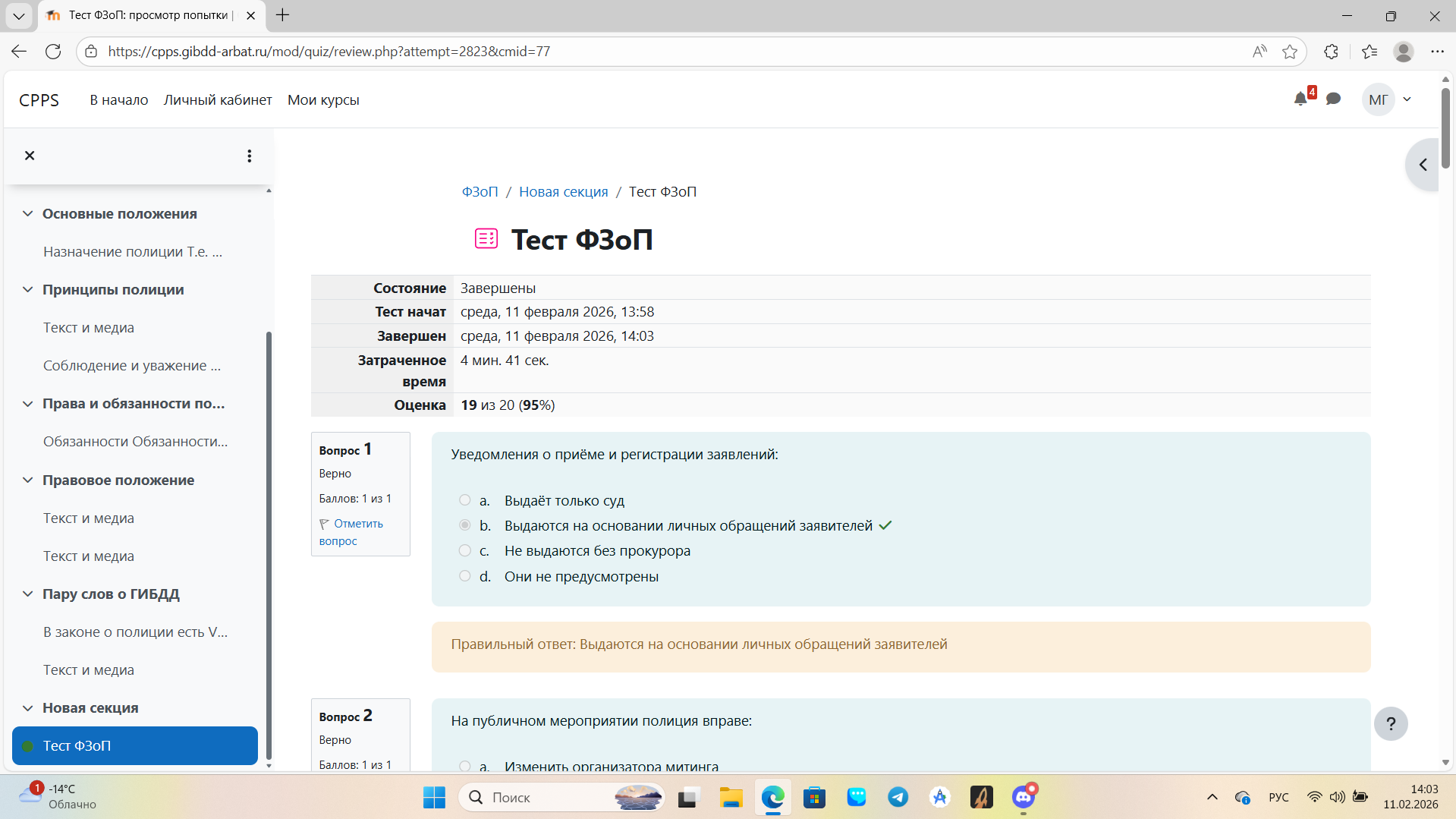The image size is (1456, 819).
Task: Open the user menu dropdown МГ
Action: click(1387, 99)
